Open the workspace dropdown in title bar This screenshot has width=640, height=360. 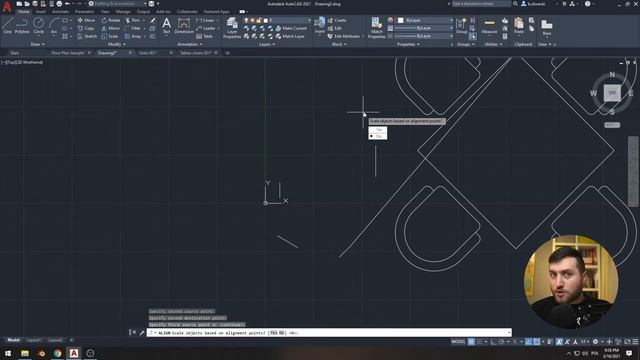118,4
